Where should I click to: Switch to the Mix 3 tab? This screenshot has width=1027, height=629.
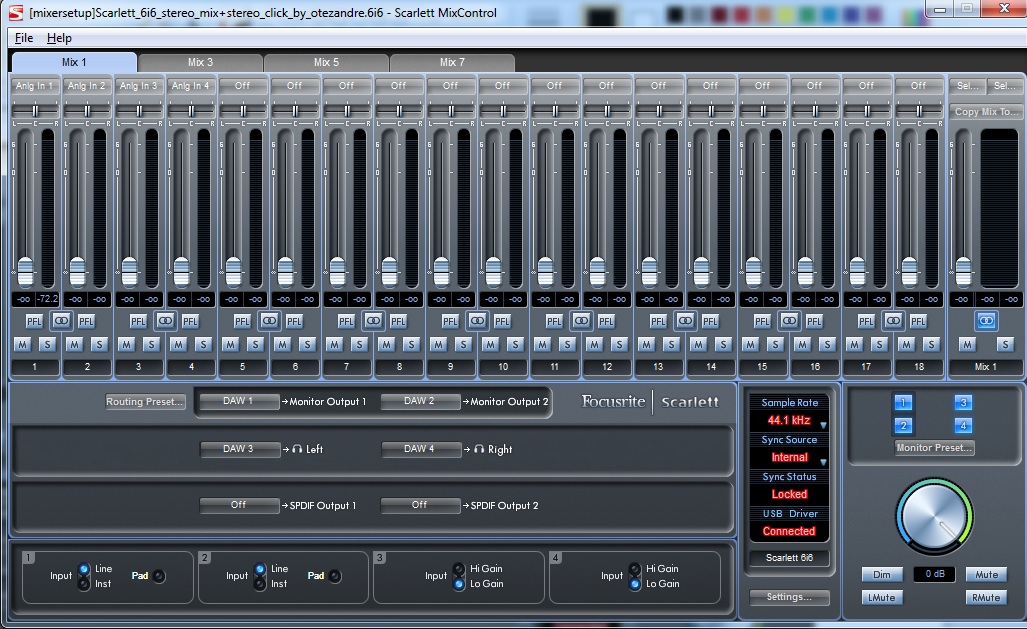pyautogui.click(x=200, y=62)
